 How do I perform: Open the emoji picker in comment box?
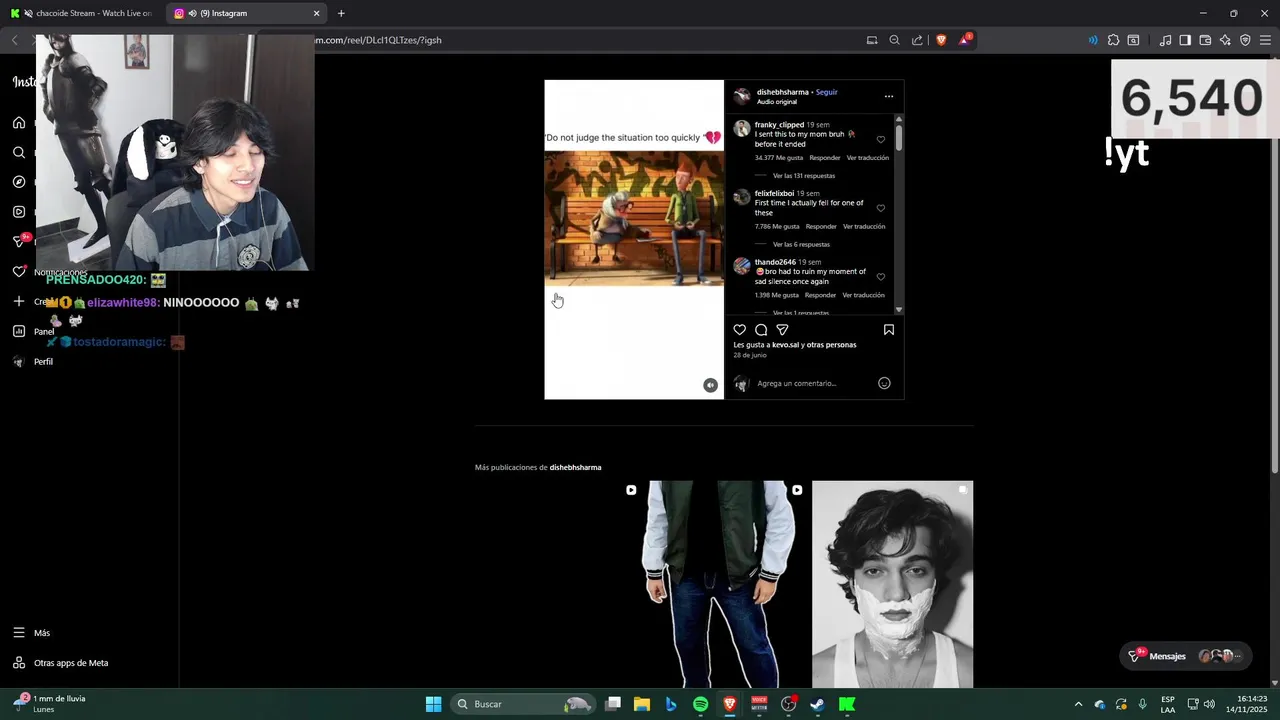(884, 383)
